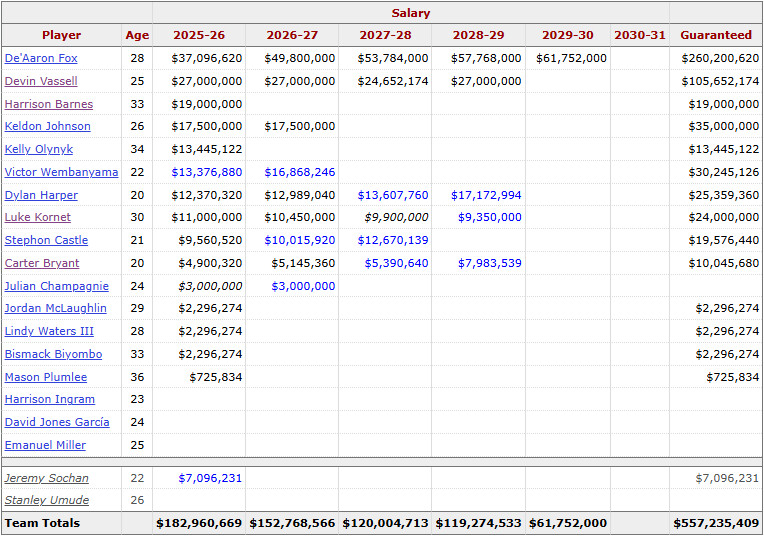Open Jeremy Sochan italic link
Image resolution: width=764 pixels, height=537 pixels.
pyautogui.click(x=47, y=478)
